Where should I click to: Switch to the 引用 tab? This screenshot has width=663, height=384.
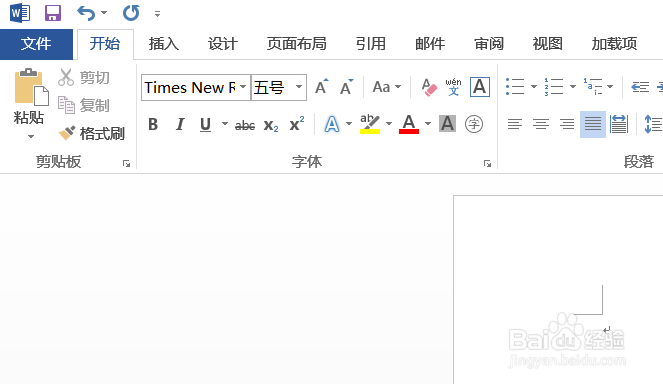tap(371, 44)
